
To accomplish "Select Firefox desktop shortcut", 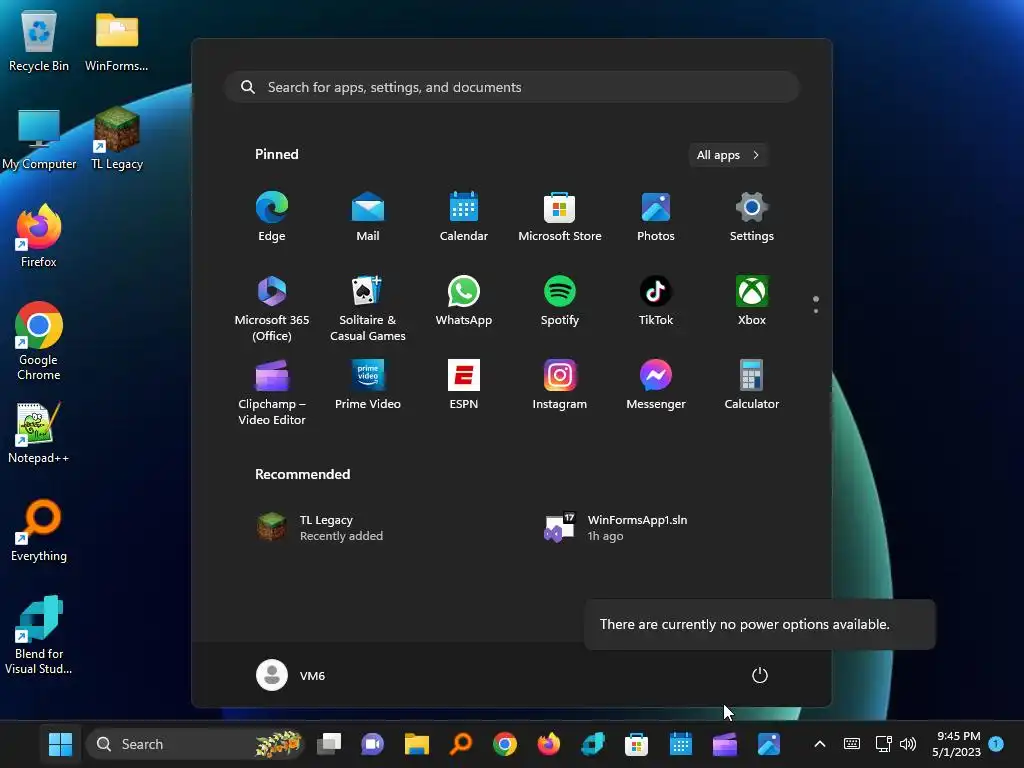I will 39,236.
